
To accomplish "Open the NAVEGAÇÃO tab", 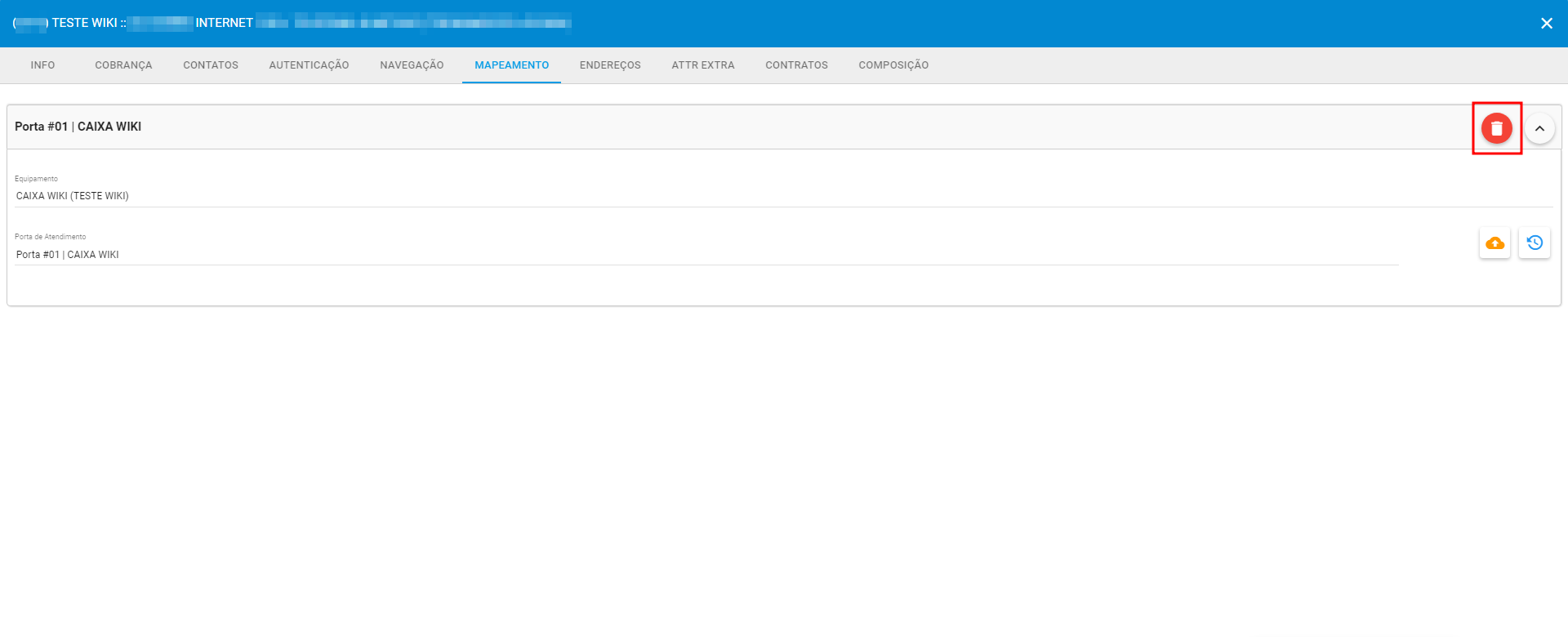I will (x=412, y=65).
